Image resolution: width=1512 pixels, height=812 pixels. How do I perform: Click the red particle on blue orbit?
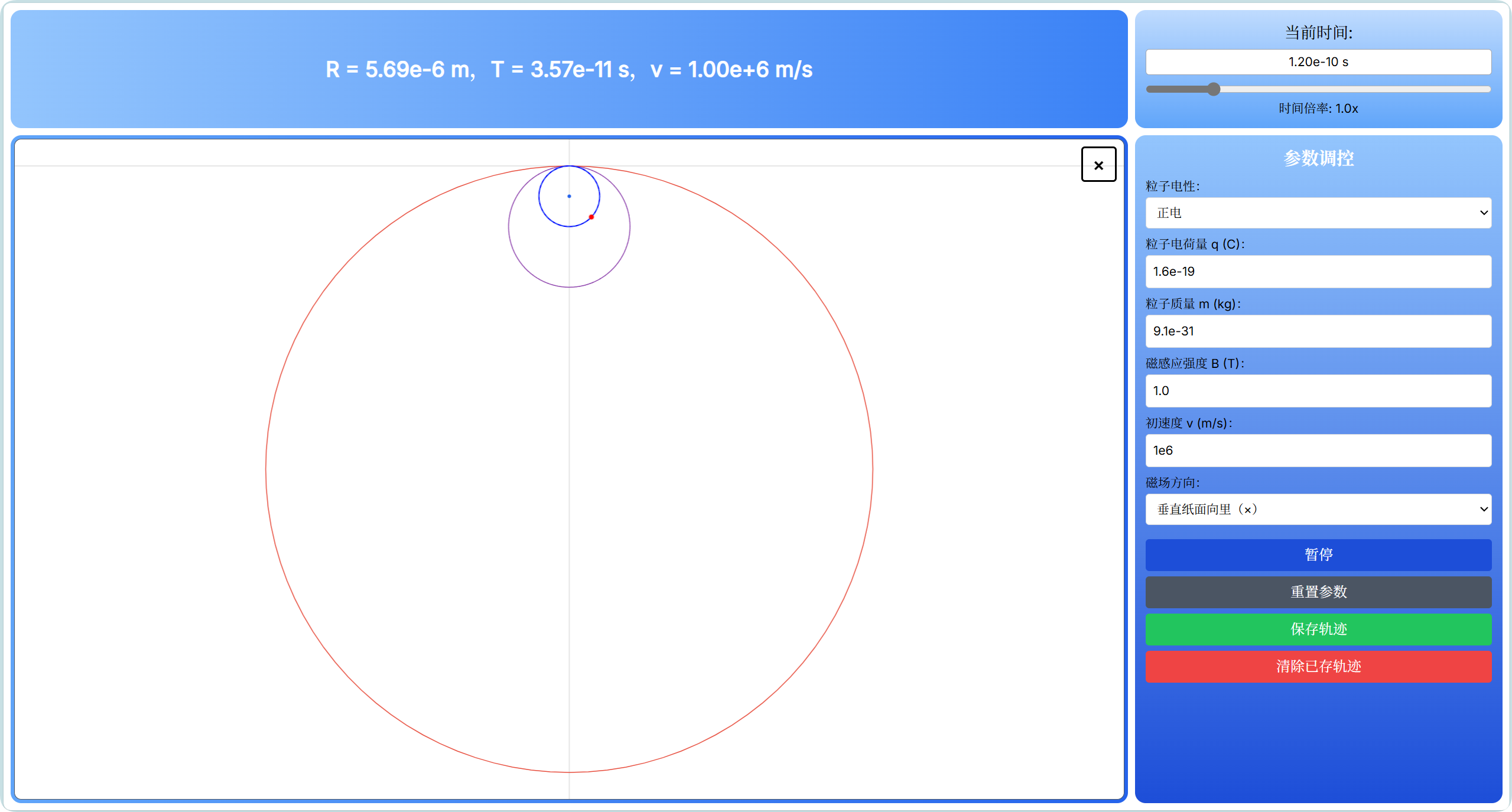point(591,217)
